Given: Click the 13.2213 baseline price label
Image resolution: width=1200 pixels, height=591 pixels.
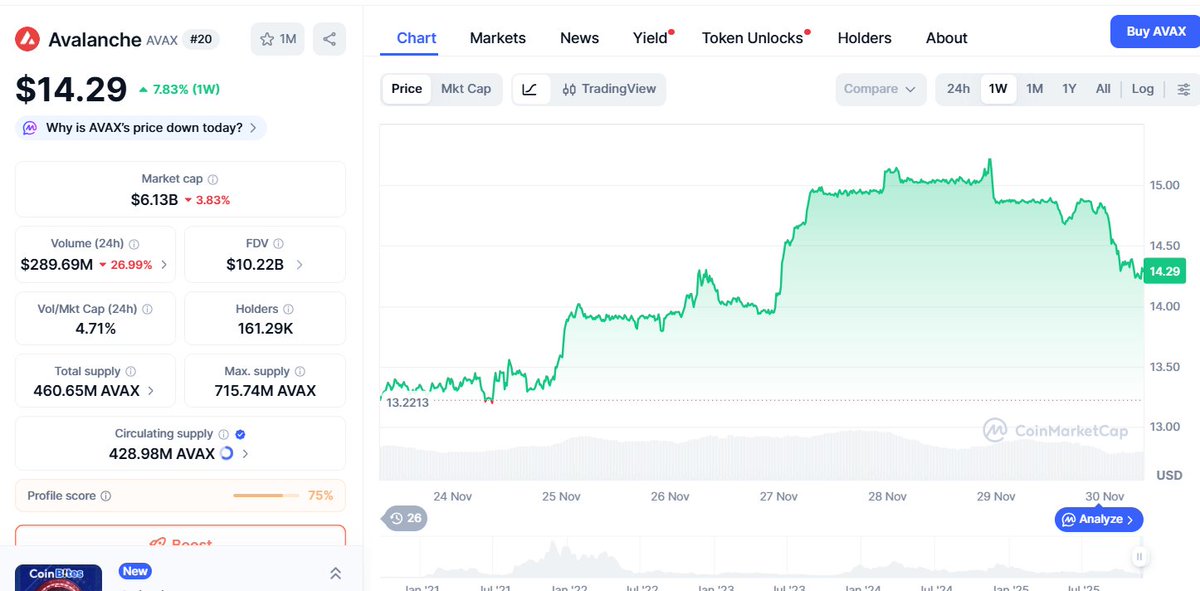Looking at the screenshot, I should click(407, 403).
